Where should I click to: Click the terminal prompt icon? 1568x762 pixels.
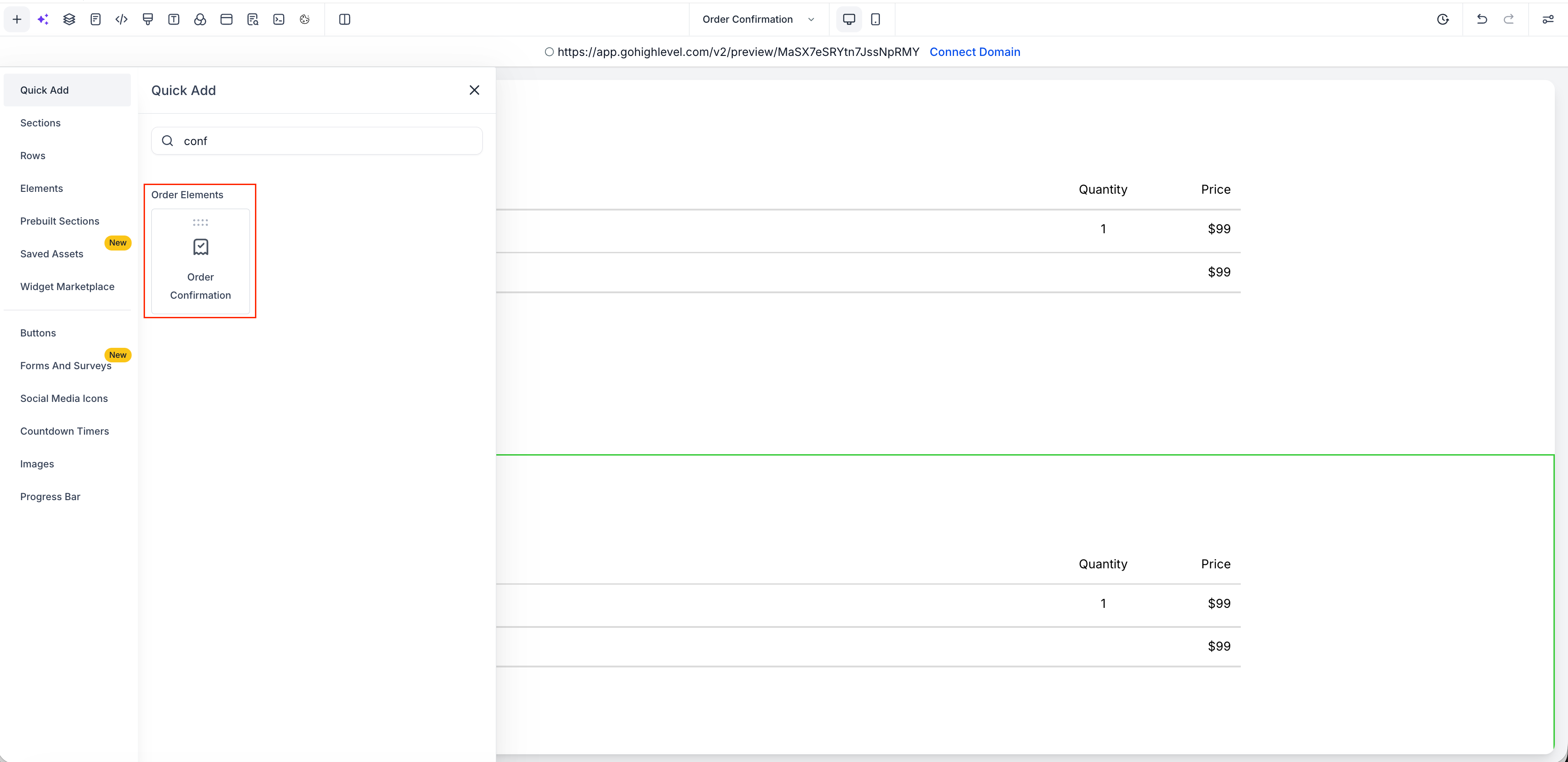coord(279,20)
